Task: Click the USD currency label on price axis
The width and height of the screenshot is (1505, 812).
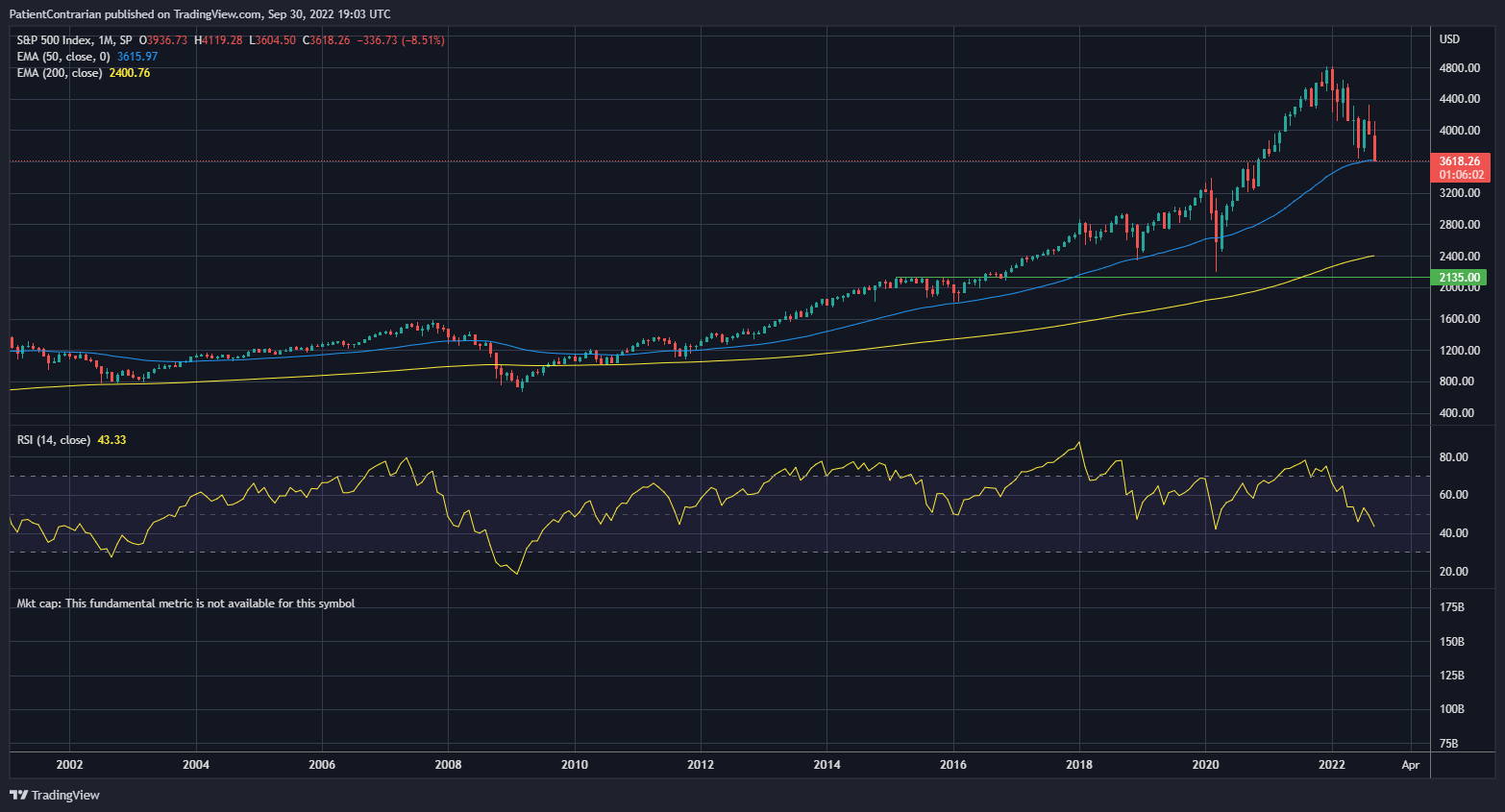Action: (1449, 39)
